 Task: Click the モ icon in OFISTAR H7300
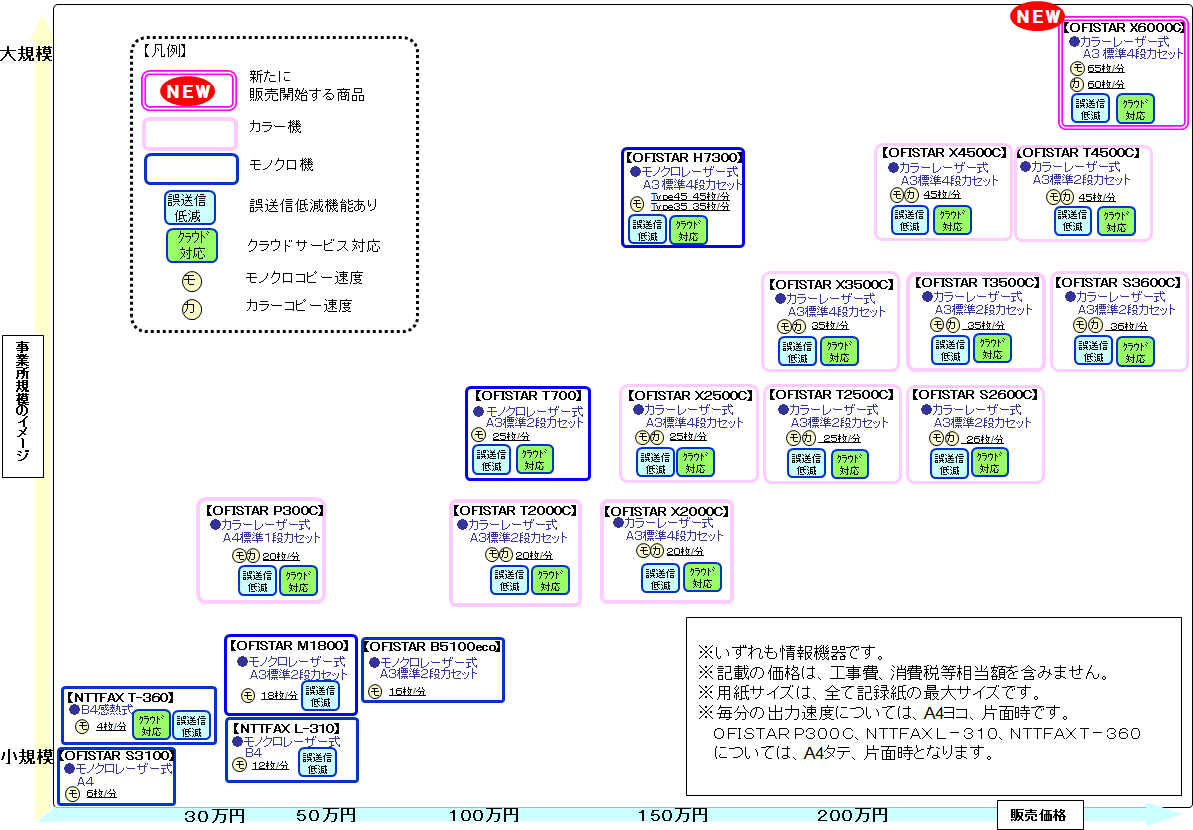coord(637,203)
